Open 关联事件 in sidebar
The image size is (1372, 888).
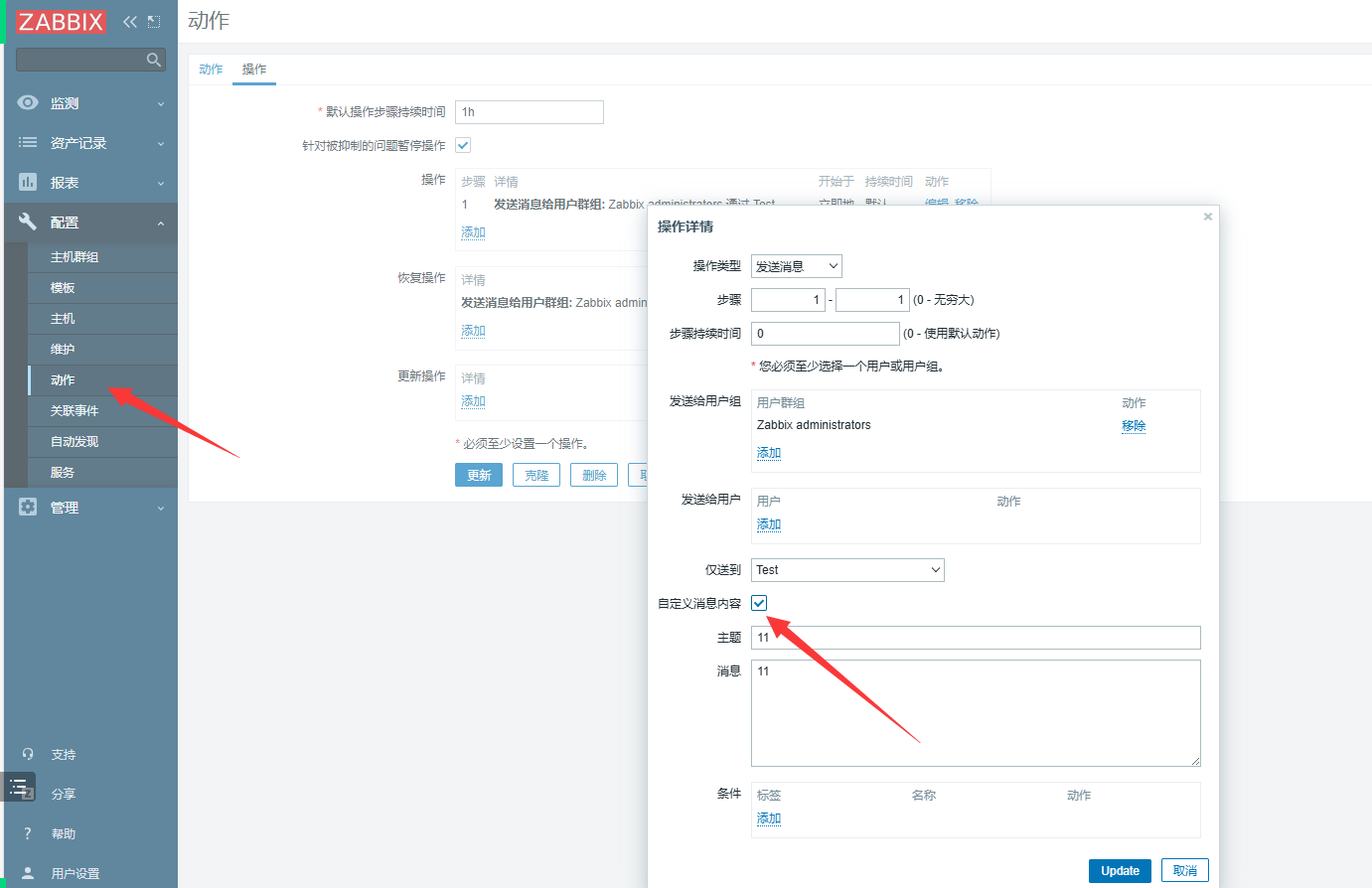click(x=103, y=411)
